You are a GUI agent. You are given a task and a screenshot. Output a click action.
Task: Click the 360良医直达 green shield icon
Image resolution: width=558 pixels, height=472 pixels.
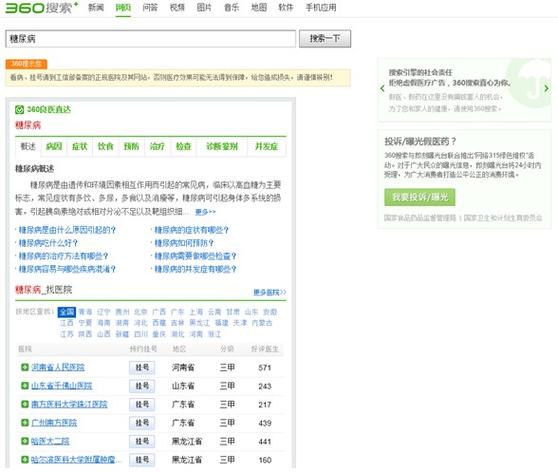pyautogui.click(x=20, y=110)
